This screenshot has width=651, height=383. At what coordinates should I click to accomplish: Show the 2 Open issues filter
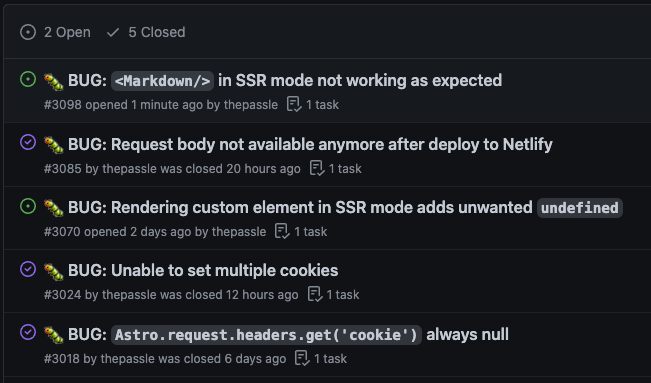pos(55,32)
